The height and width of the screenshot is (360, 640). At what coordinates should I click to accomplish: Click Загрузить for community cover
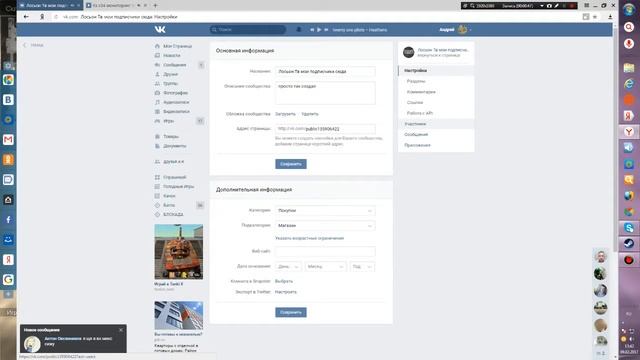(x=285, y=114)
